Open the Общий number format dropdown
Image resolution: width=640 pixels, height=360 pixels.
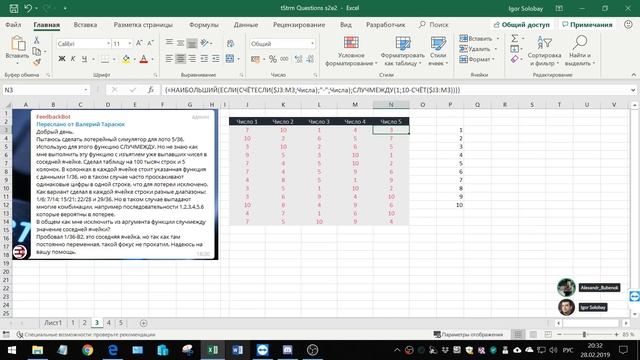[312, 43]
